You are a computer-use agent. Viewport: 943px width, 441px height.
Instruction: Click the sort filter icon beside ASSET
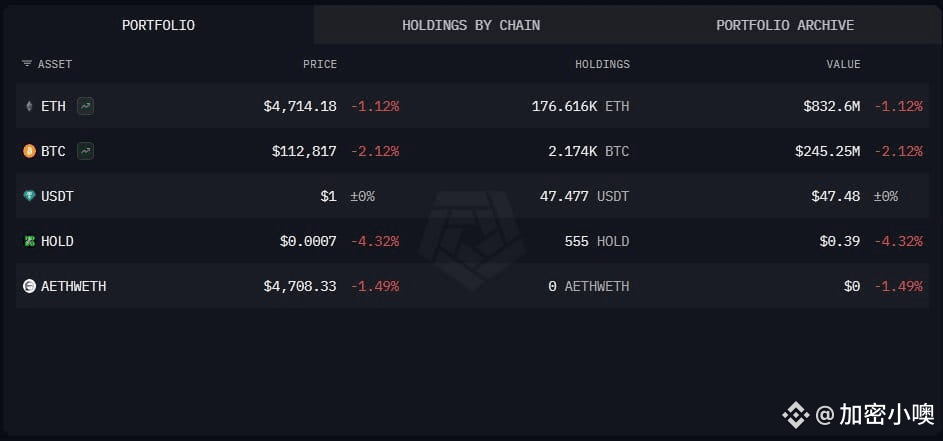pyautogui.click(x=27, y=64)
